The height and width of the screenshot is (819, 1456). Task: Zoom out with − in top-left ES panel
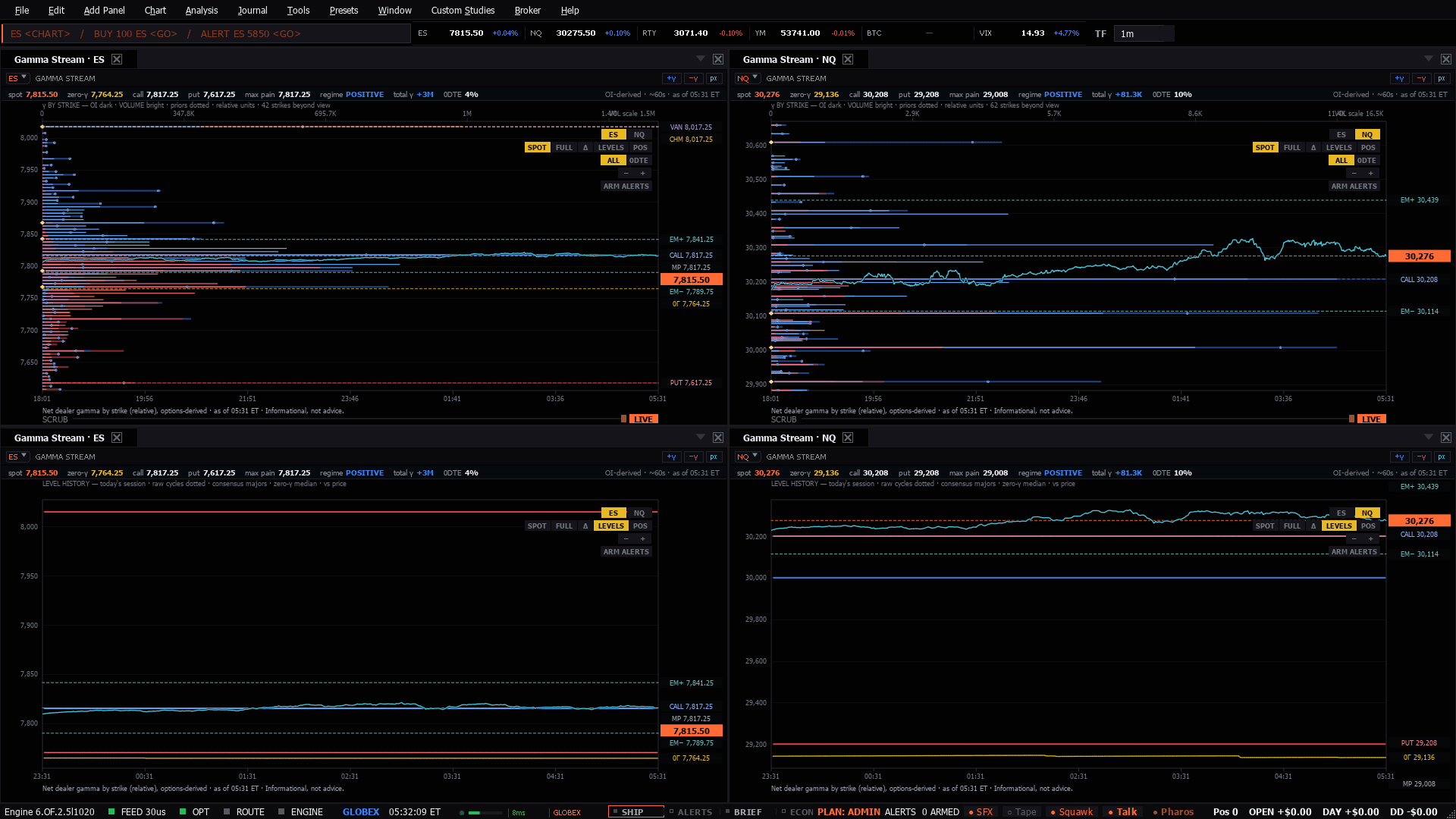coord(626,174)
